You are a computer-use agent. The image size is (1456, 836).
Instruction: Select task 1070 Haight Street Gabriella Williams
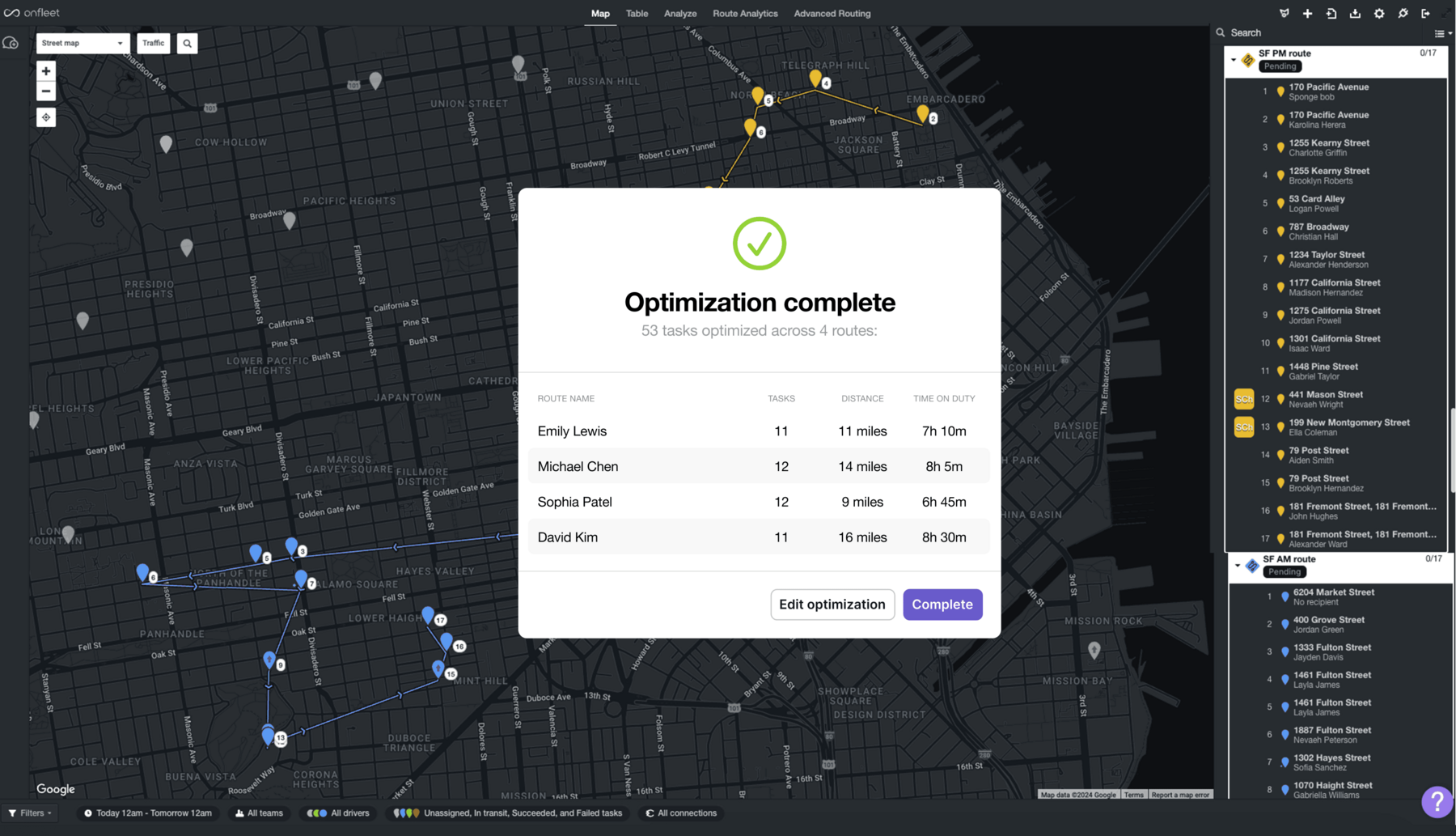point(1340,790)
